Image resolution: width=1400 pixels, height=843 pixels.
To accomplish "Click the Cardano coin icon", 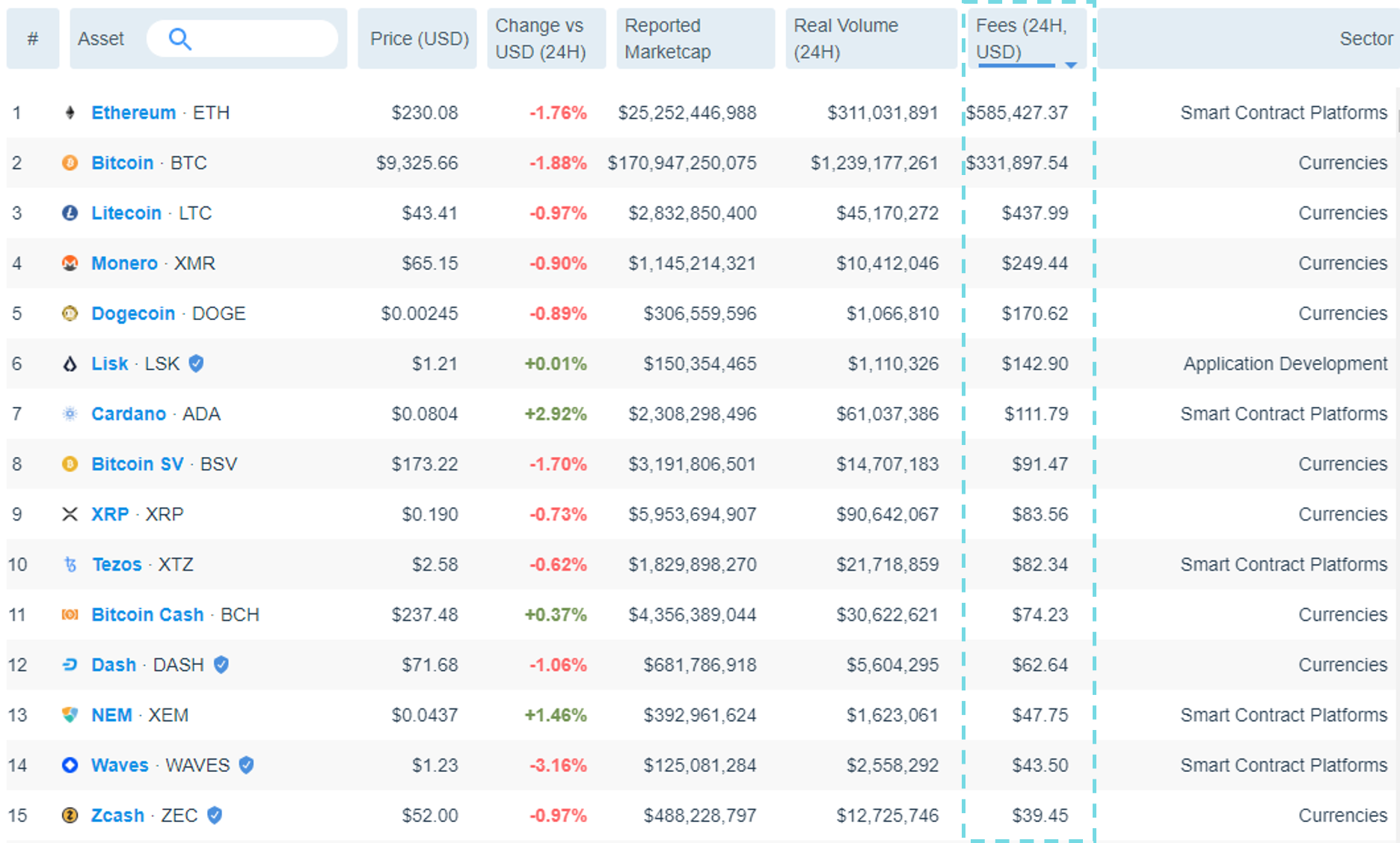I will tap(70, 414).
